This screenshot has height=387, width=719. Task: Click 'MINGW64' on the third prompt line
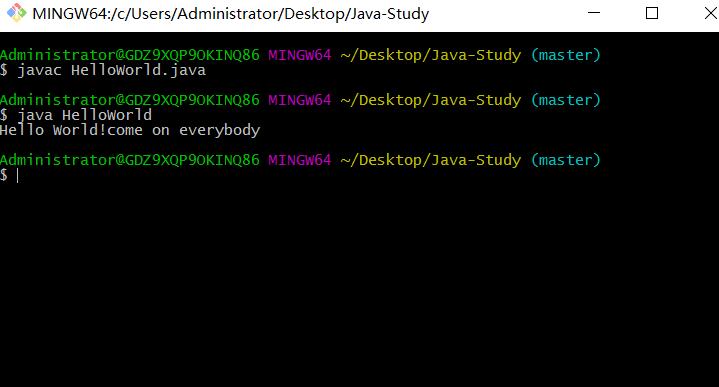pyautogui.click(x=299, y=160)
